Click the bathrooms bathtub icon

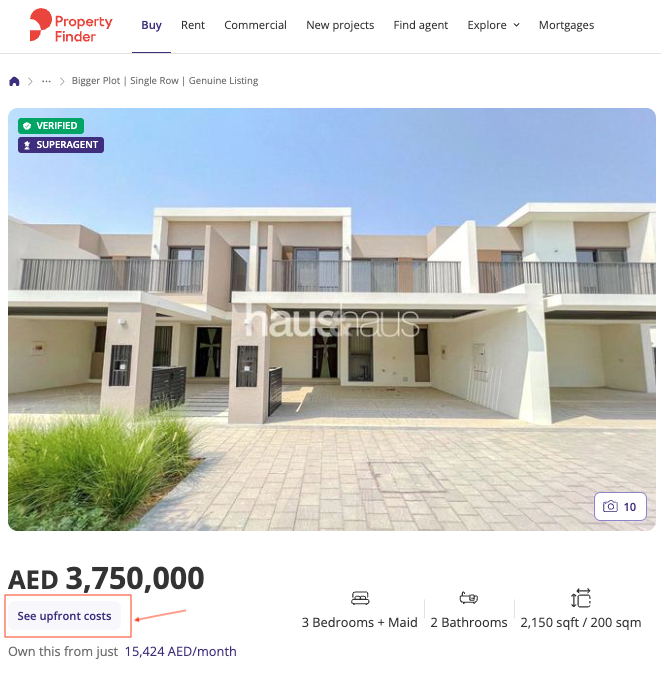[469, 598]
